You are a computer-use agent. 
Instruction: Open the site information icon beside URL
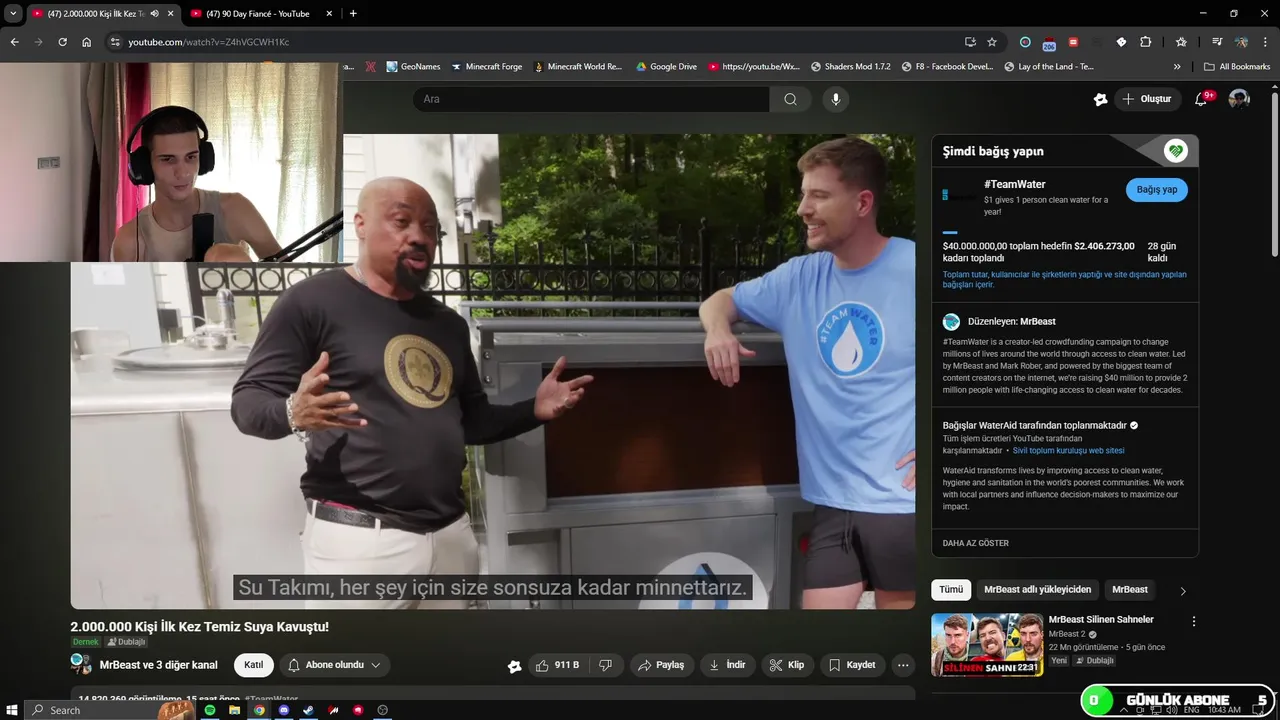tap(115, 42)
